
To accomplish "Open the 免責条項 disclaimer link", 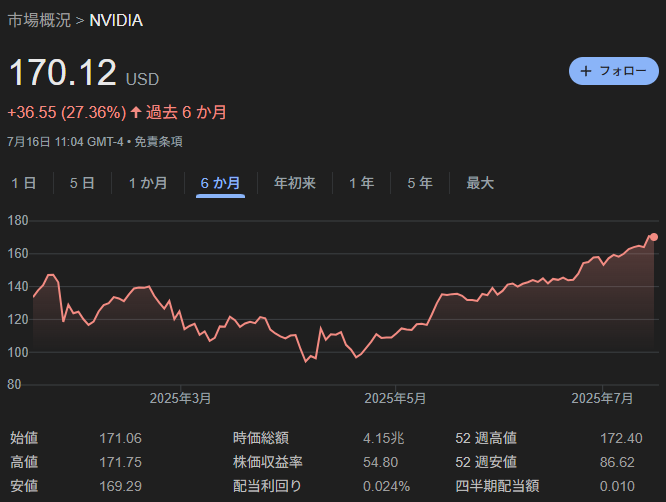I will tap(158, 142).
